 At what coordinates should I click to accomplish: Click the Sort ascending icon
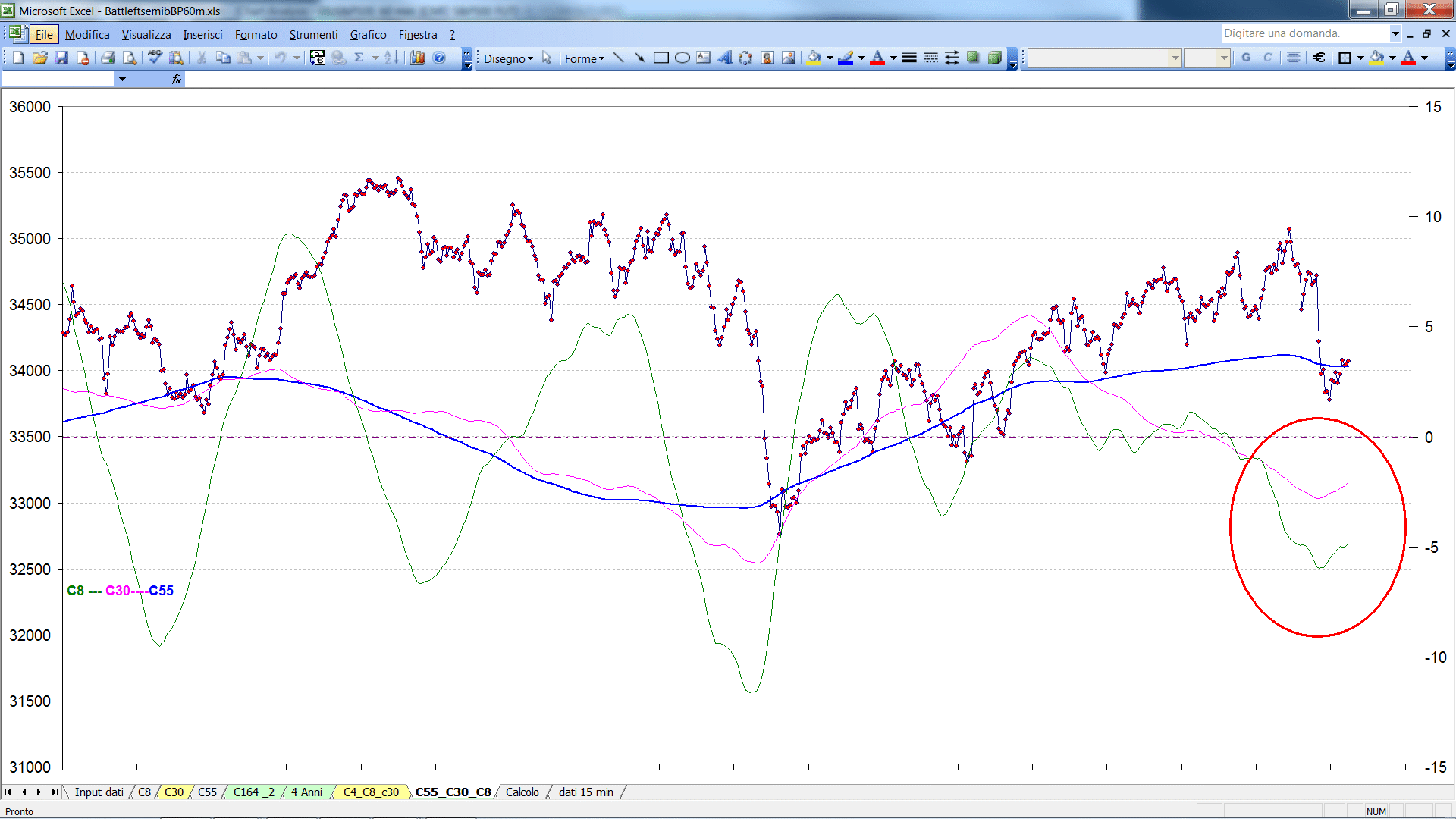tap(391, 58)
